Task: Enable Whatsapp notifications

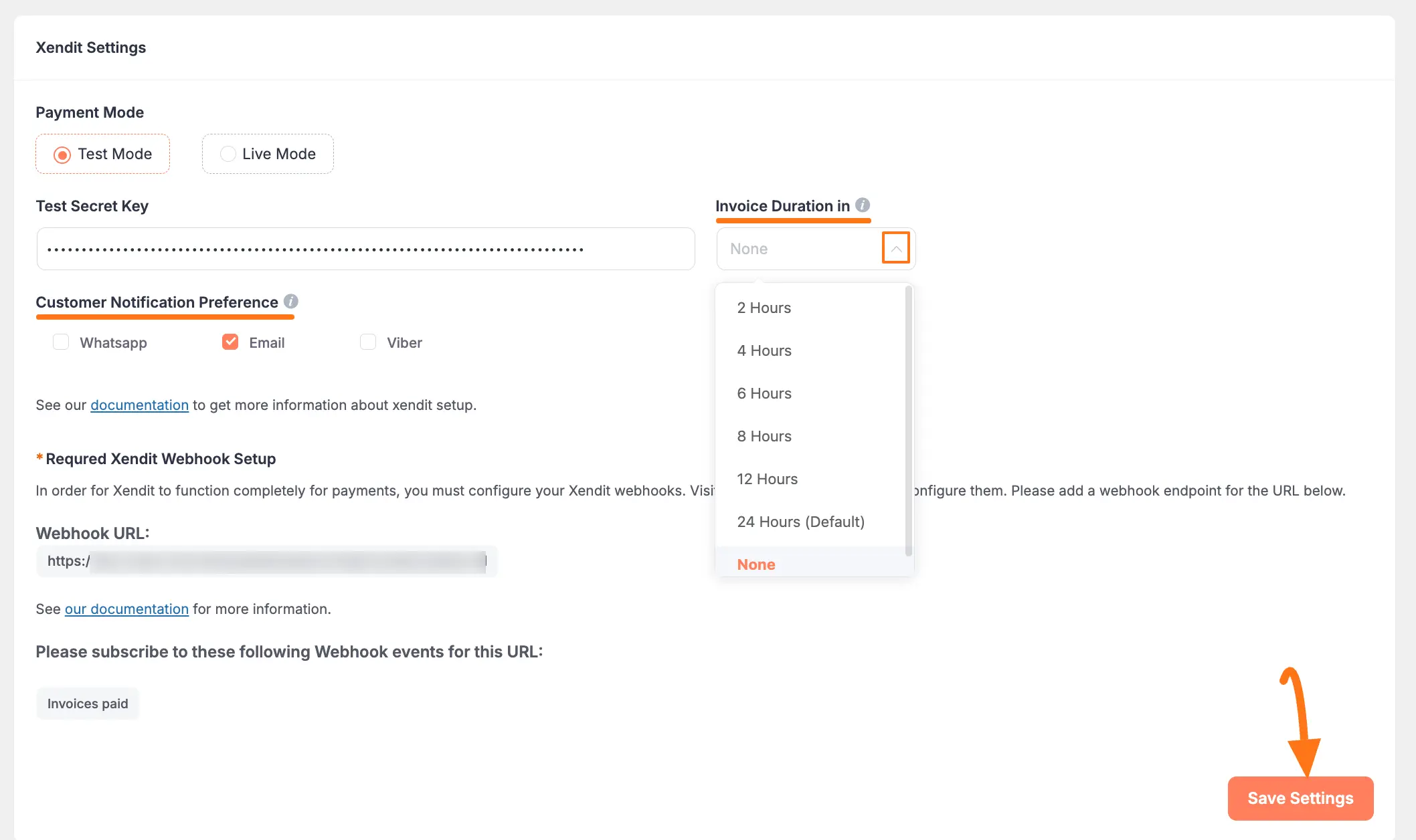Action: click(x=61, y=342)
